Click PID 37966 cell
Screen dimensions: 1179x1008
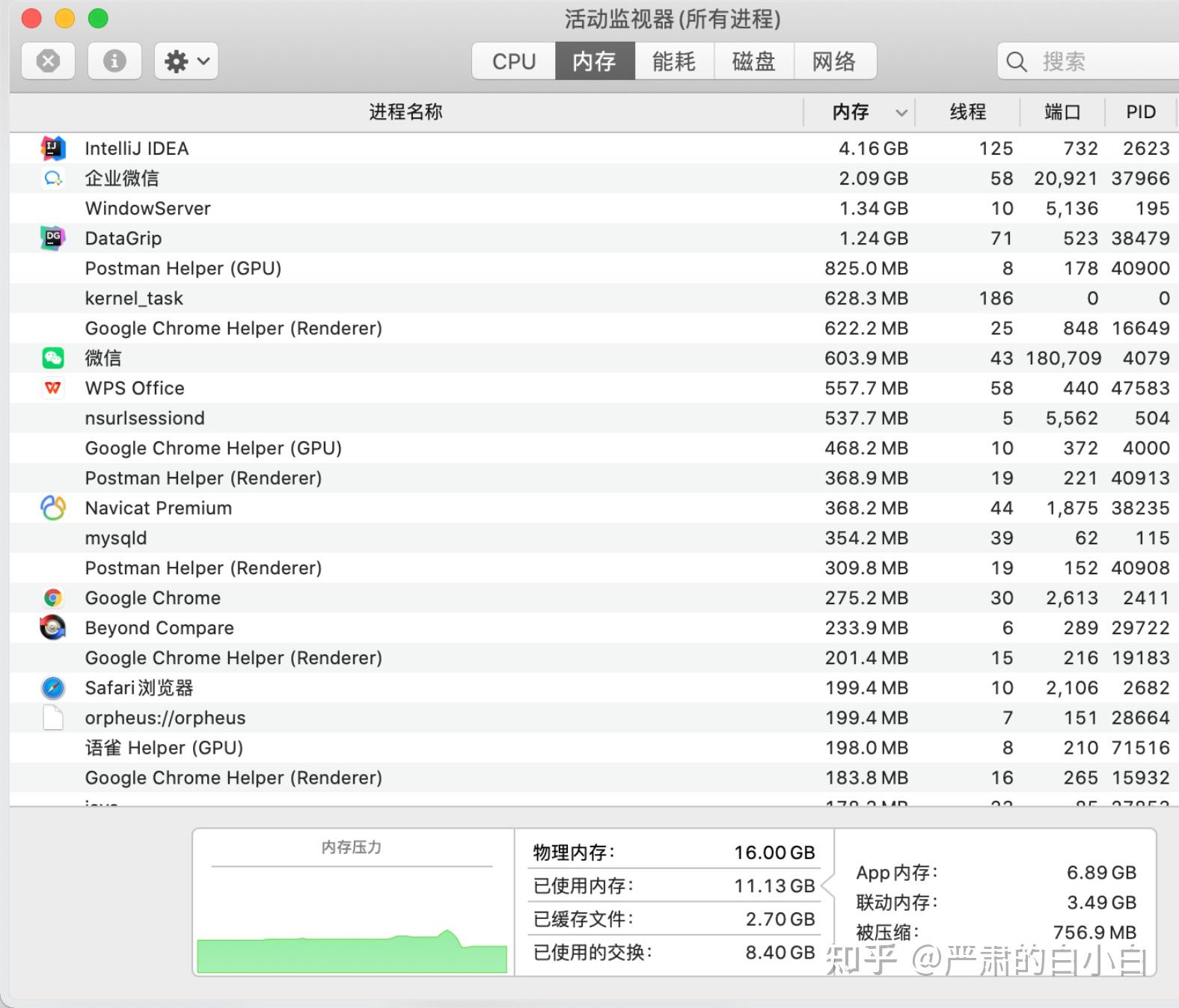[1140, 179]
